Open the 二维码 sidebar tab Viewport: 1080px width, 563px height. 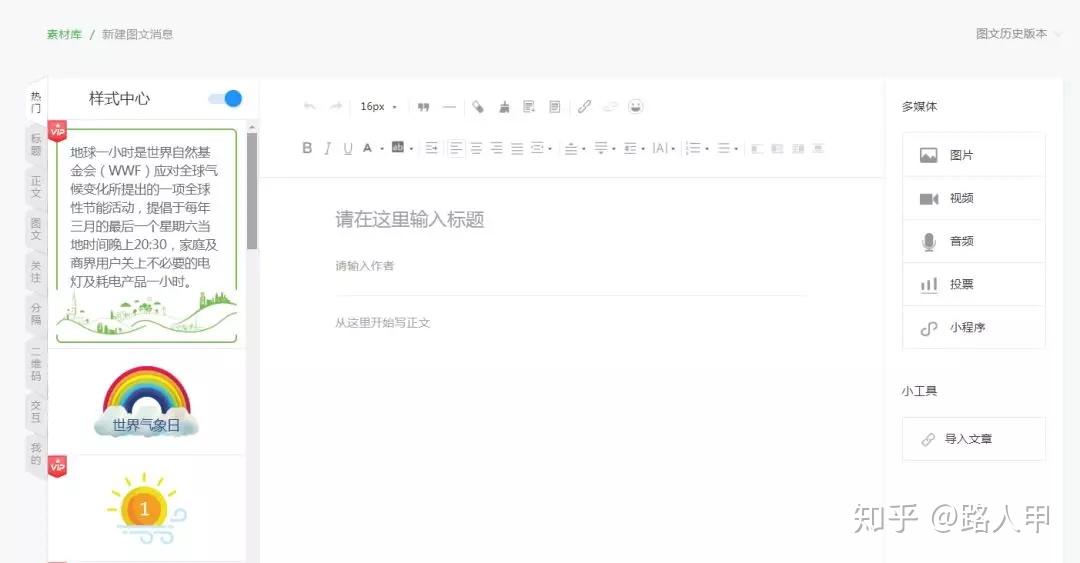(x=36, y=365)
